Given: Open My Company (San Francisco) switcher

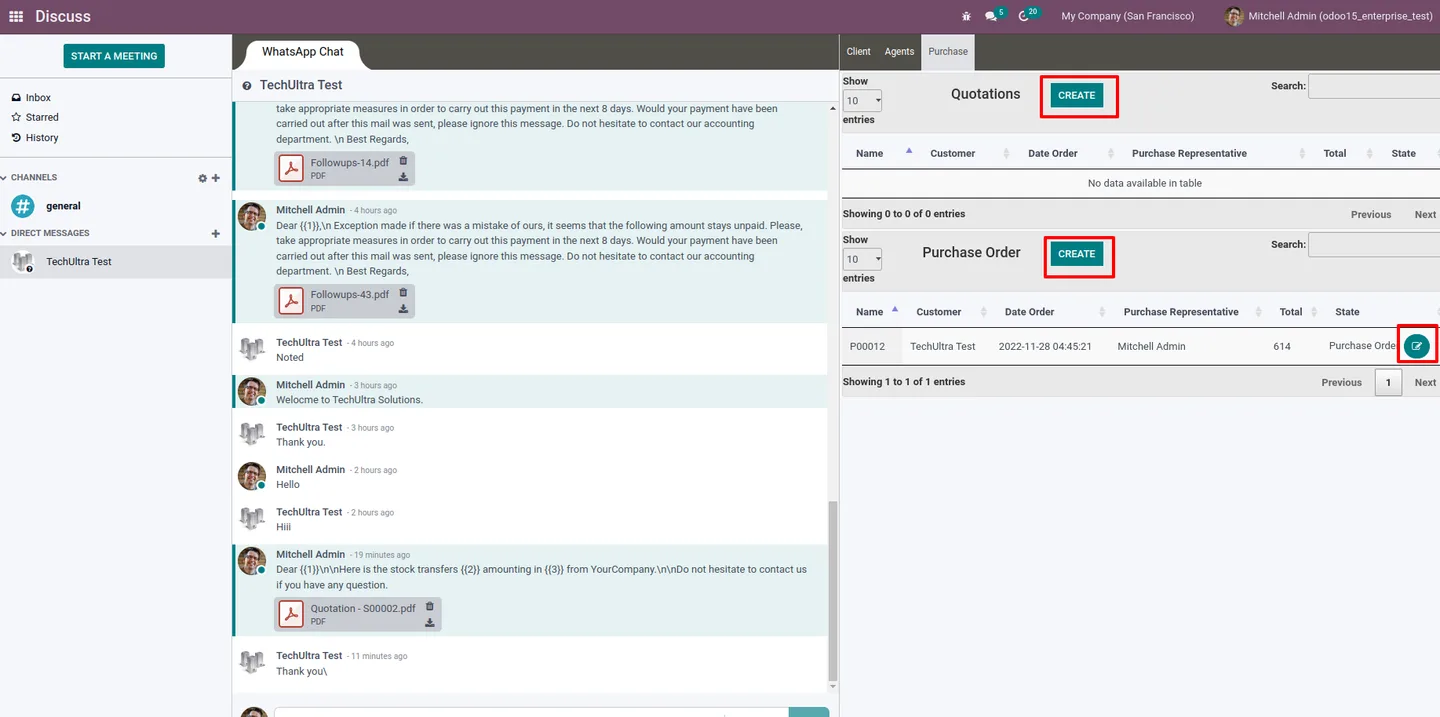Looking at the screenshot, I should click(x=1127, y=16).
